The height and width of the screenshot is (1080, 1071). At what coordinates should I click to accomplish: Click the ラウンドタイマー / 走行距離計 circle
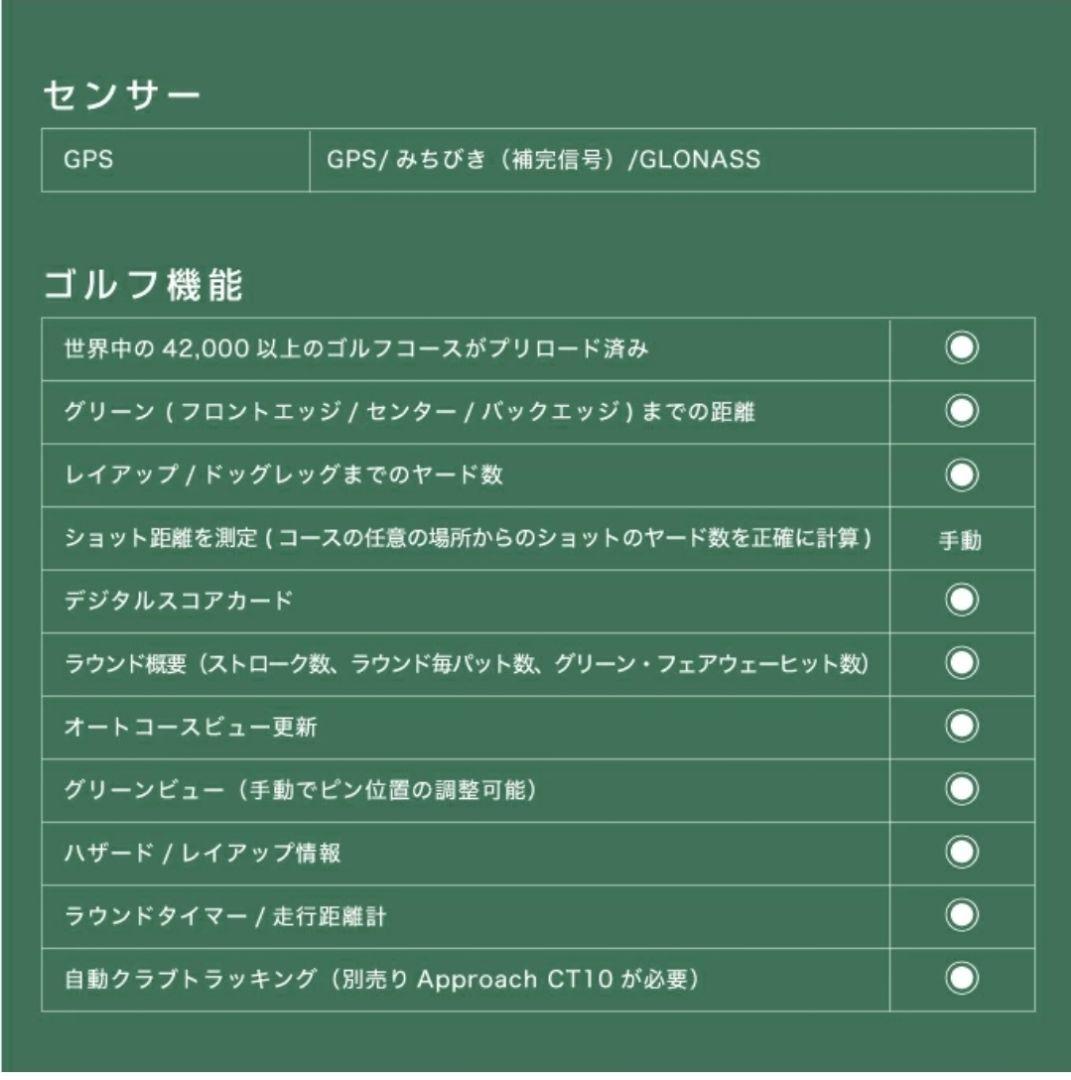(962, 915)
